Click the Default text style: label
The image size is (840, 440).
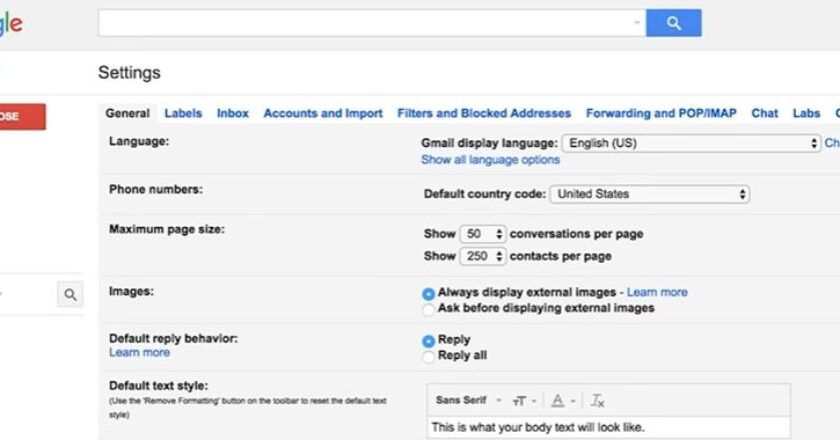(159, 385)
